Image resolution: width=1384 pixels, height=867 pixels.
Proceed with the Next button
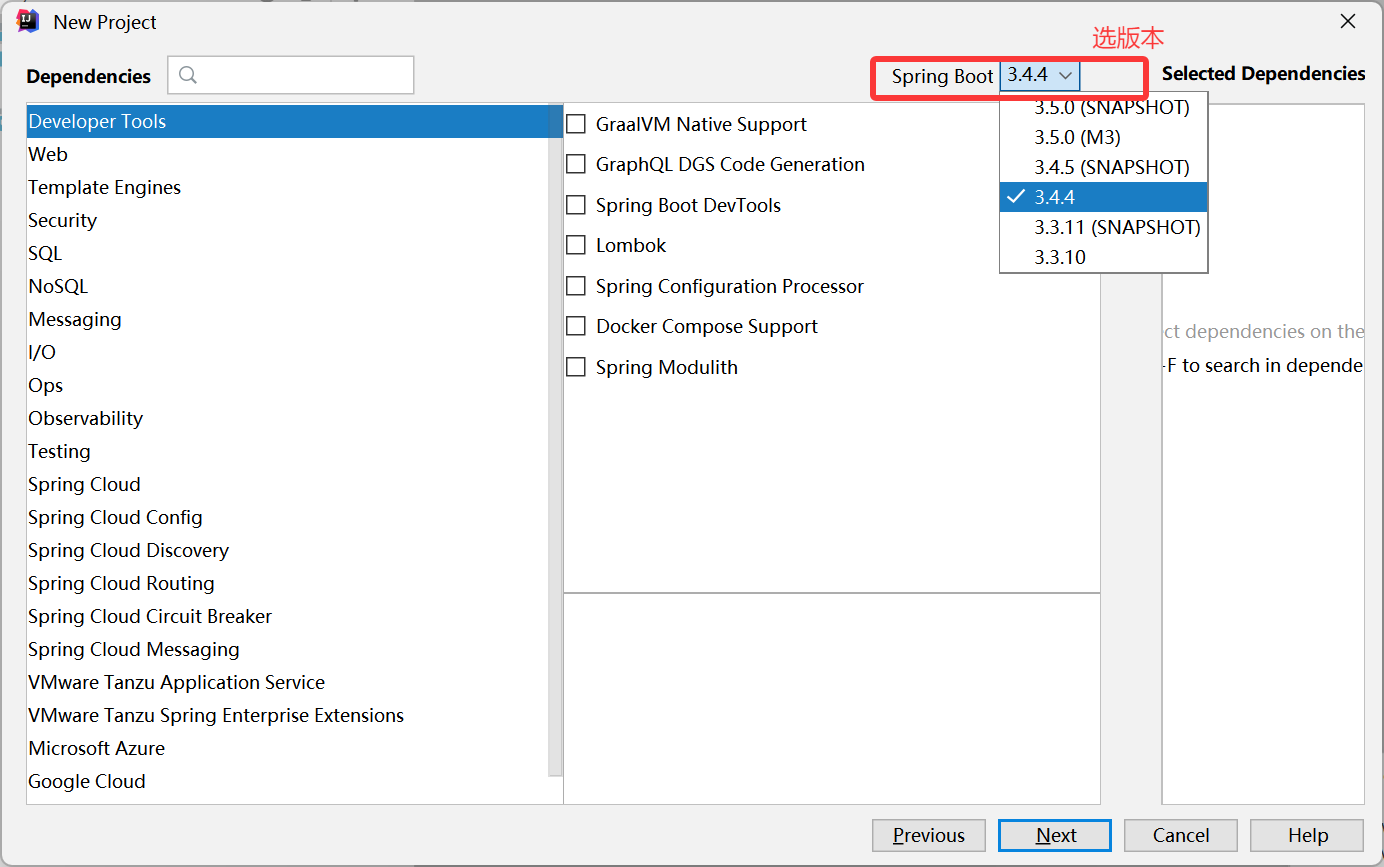1055,835
